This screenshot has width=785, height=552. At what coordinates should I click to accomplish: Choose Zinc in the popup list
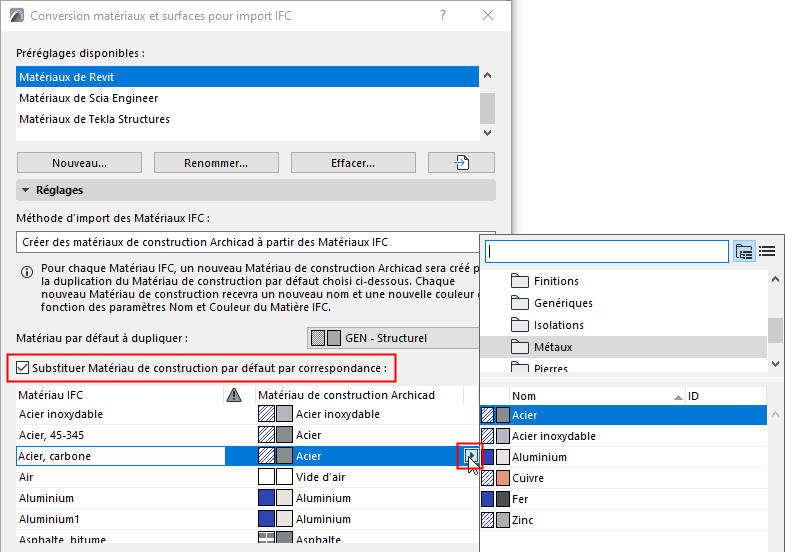pyautogui.click(x=624, y=520)
